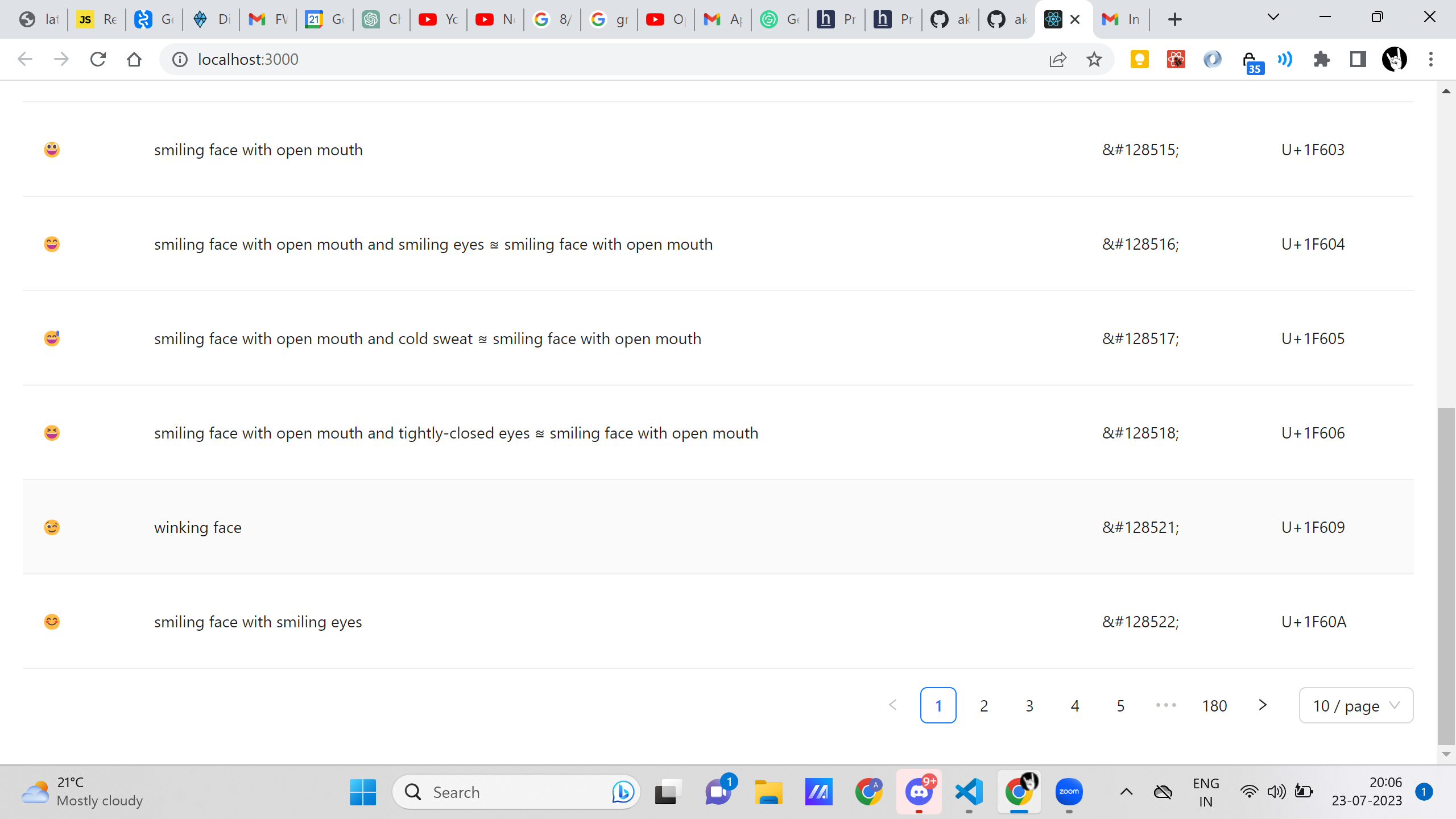Switch to the first GitHub tab
Viewport: 1456px width, 819px height.
coord(950,19)
